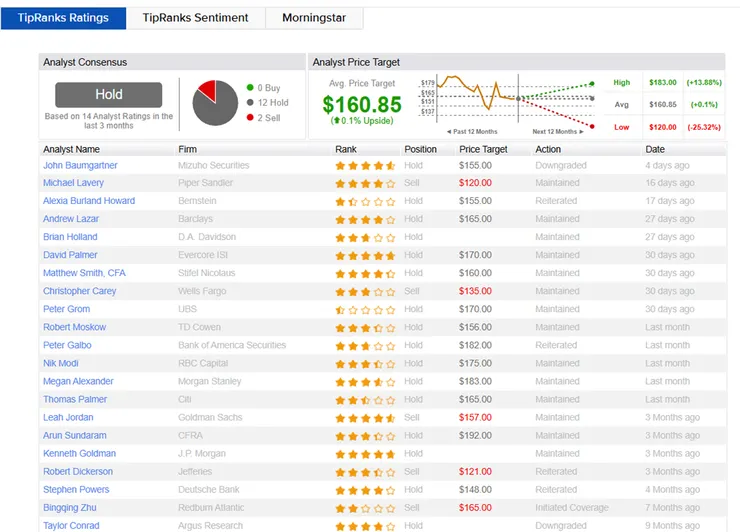Click Peter Grom's star rank rating

pos(365,310)
